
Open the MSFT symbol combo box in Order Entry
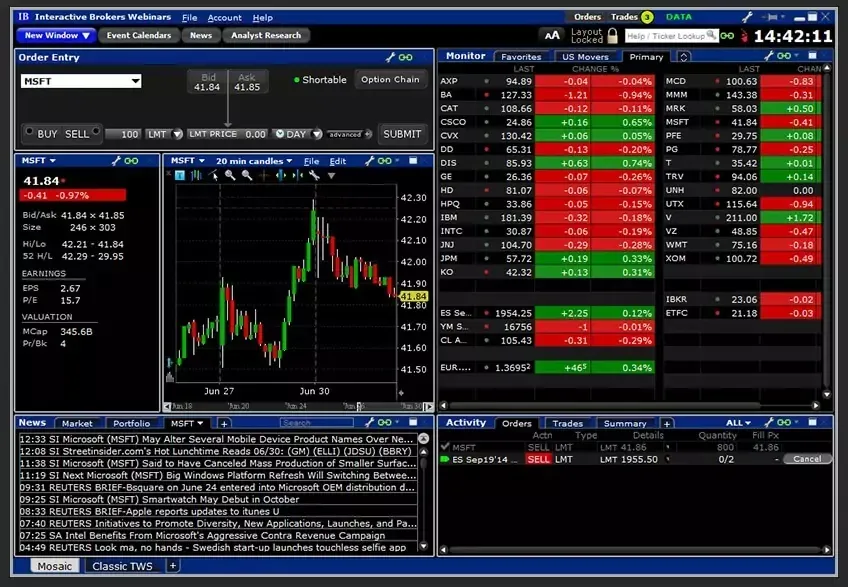click(x=81, y=81)
